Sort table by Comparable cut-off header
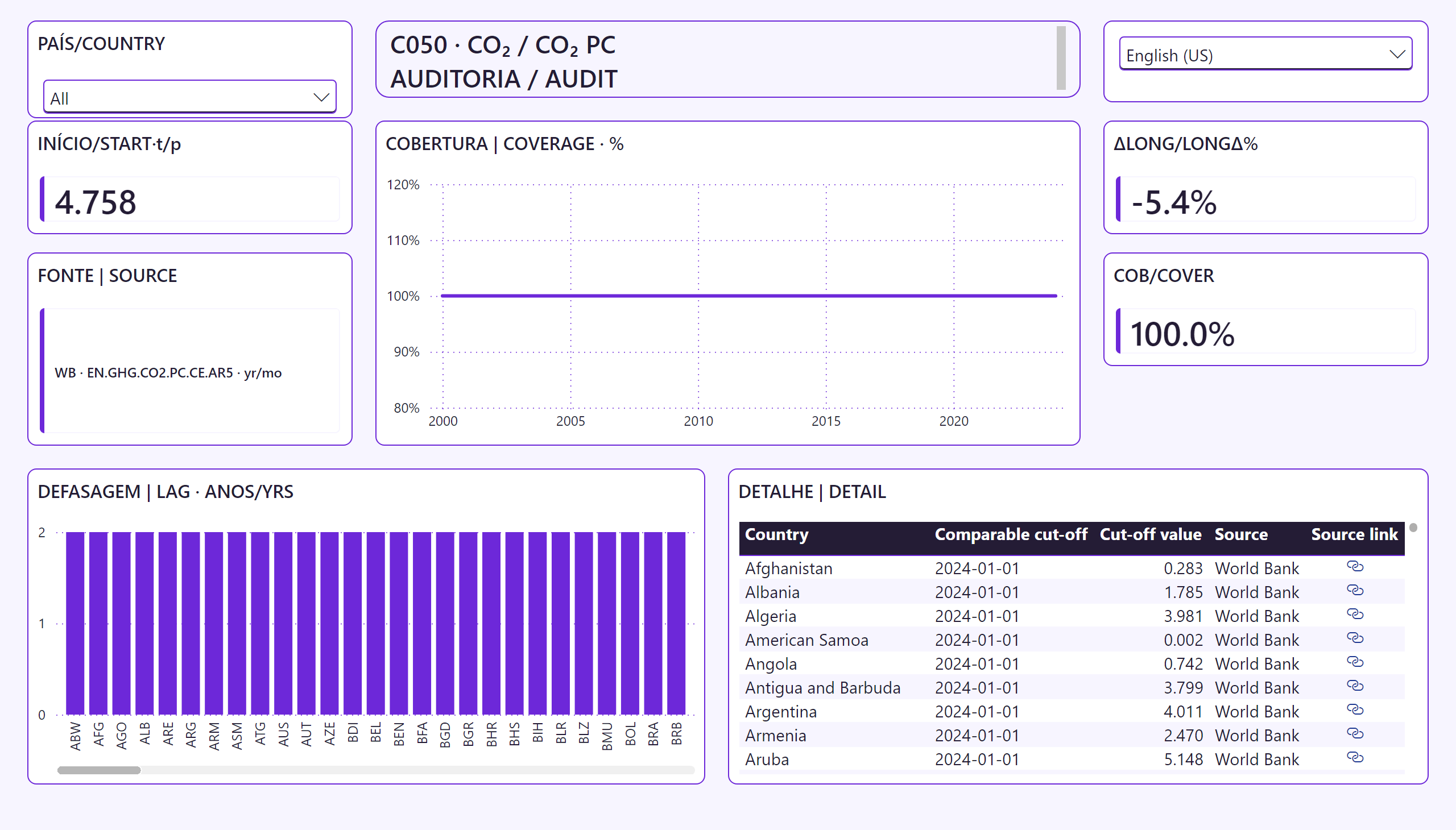This screenshot has width=1456, height=830. 1011,535
